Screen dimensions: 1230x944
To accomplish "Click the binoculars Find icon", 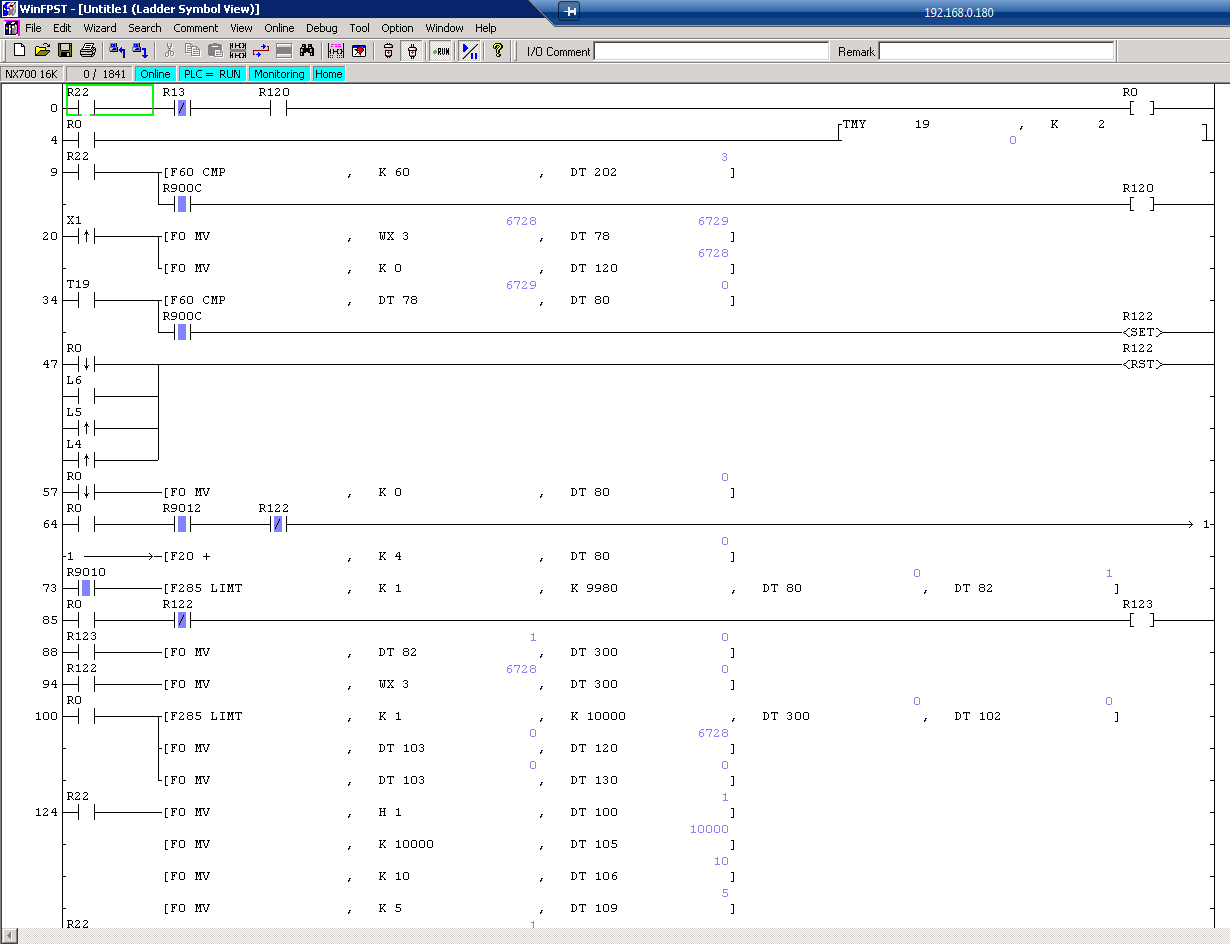I will [x=307, y=51].
